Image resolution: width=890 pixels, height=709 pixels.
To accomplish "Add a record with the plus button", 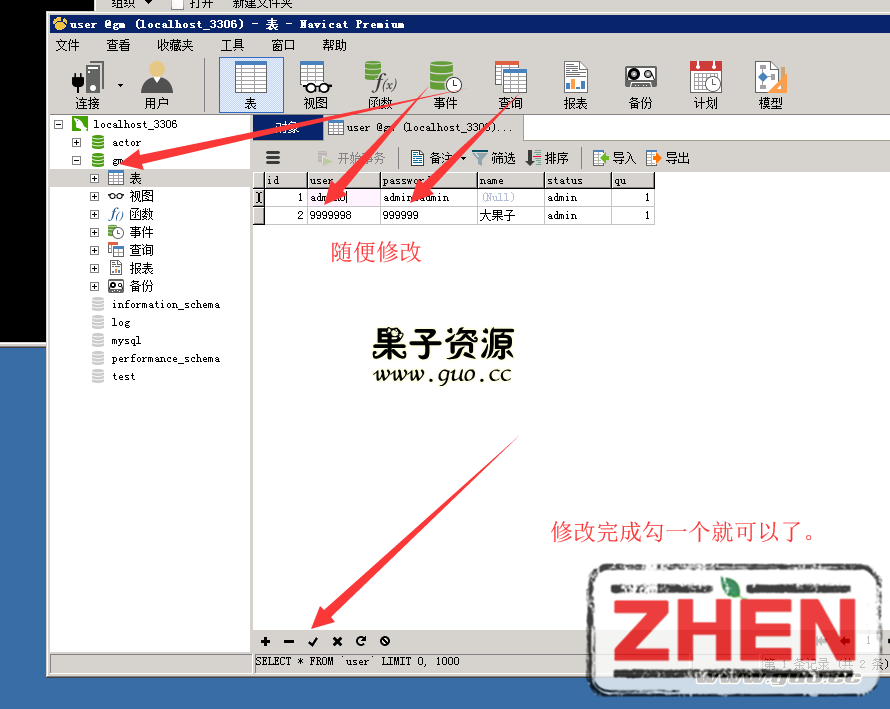I will [x=265, y=641].
